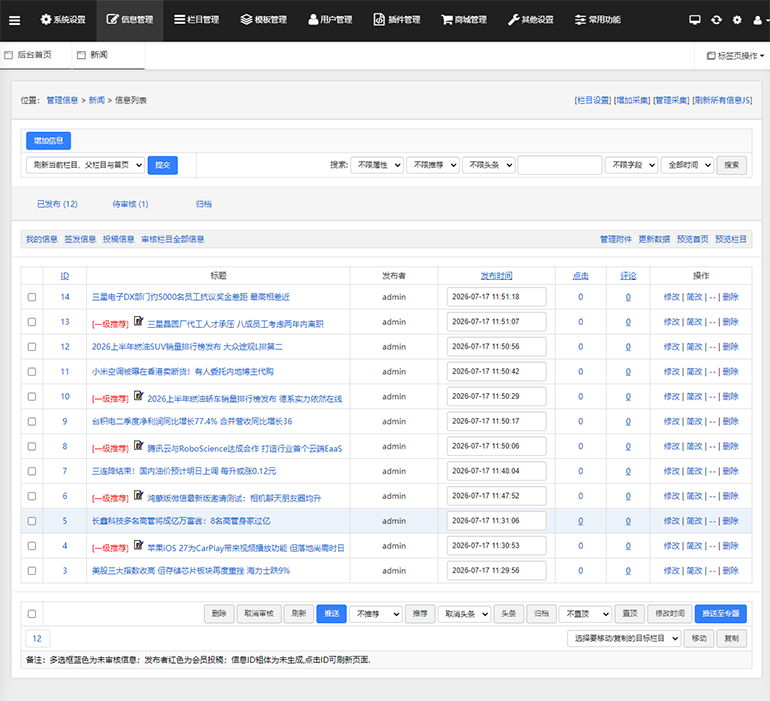
Task: Click in the search keyword input field
Action: click(x=560, y=165)
